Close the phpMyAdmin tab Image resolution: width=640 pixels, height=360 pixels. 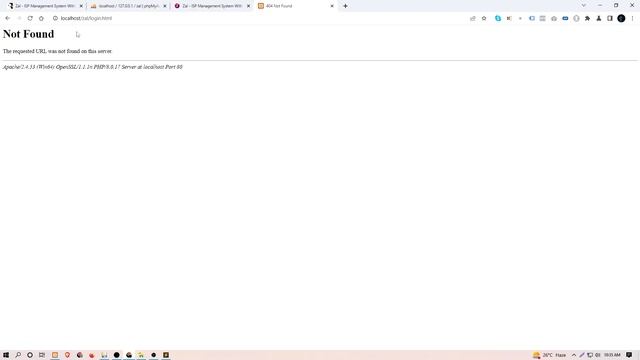(x=165, y=6)
